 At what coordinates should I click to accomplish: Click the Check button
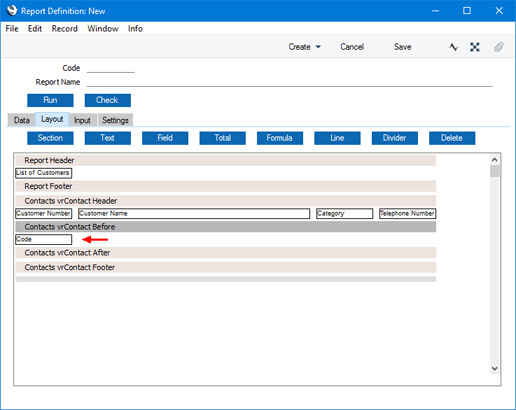point(108,100)
